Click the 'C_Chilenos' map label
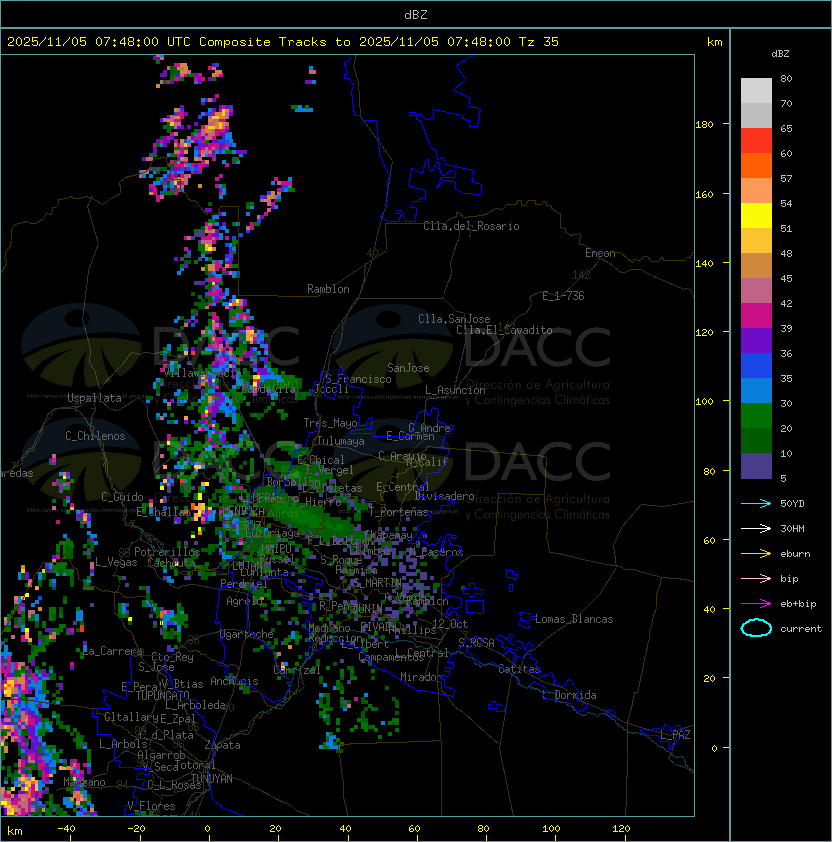This screenshot has width=832, height=842. 95,436
